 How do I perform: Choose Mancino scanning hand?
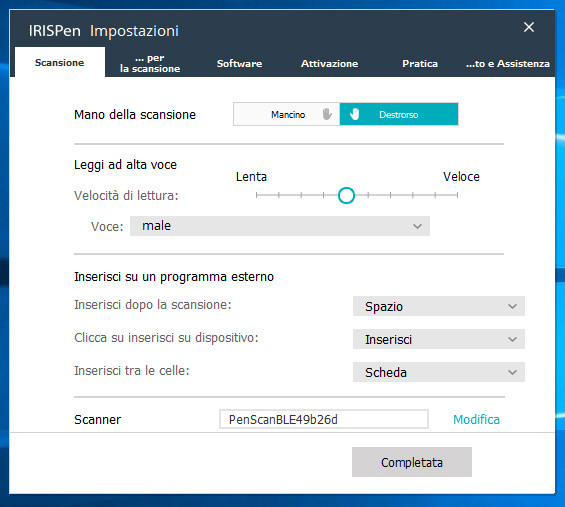(x=286, y=114)
